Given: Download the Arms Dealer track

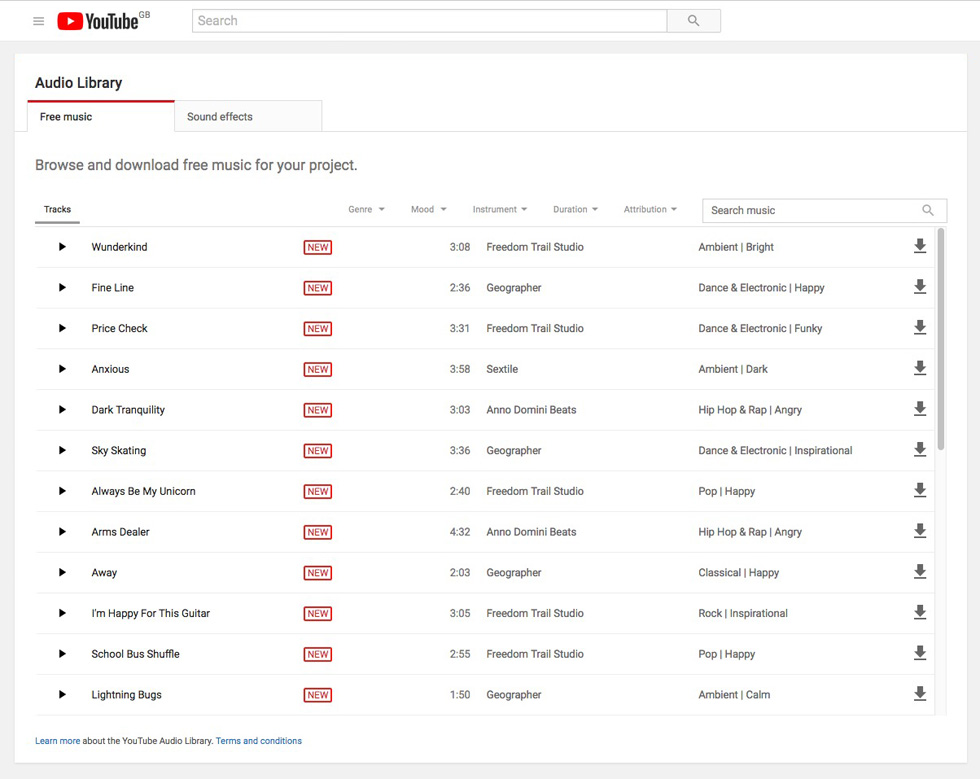Looking at the screenshot, I should pyautogui.click(x=920, y=531).
